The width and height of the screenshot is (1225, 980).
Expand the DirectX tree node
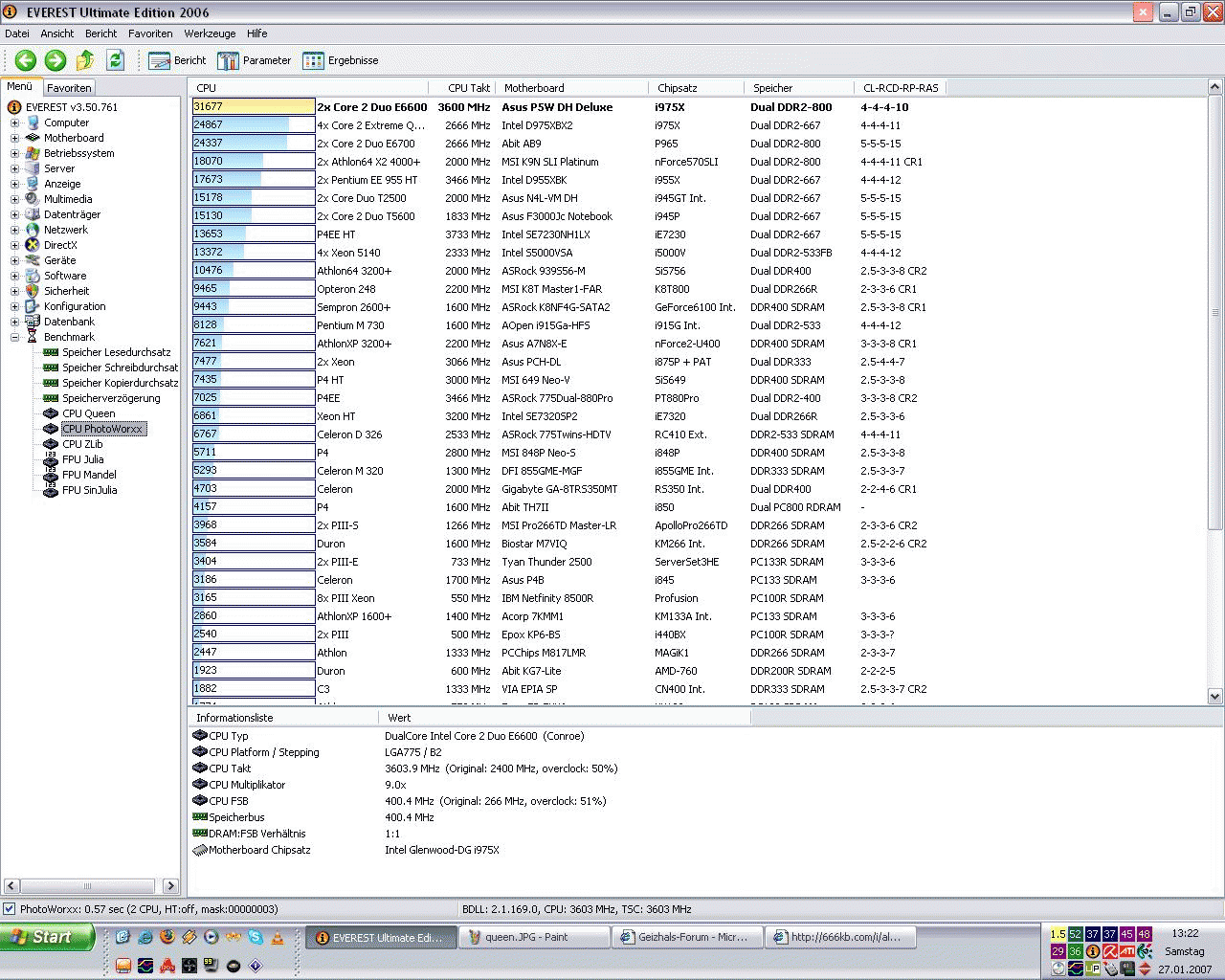tap(14, 245)
